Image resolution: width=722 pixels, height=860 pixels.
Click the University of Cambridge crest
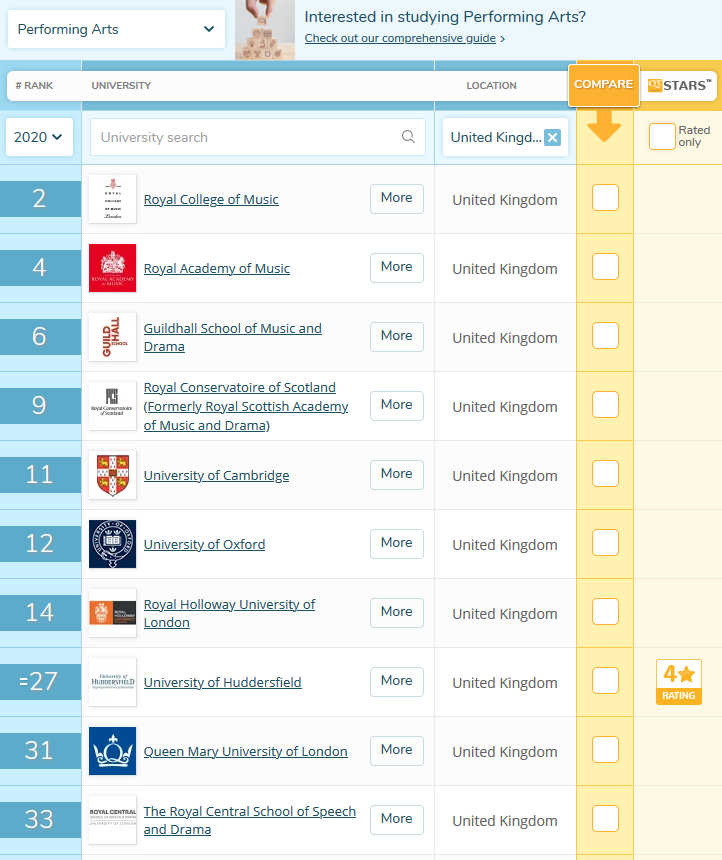click(112, 475)
